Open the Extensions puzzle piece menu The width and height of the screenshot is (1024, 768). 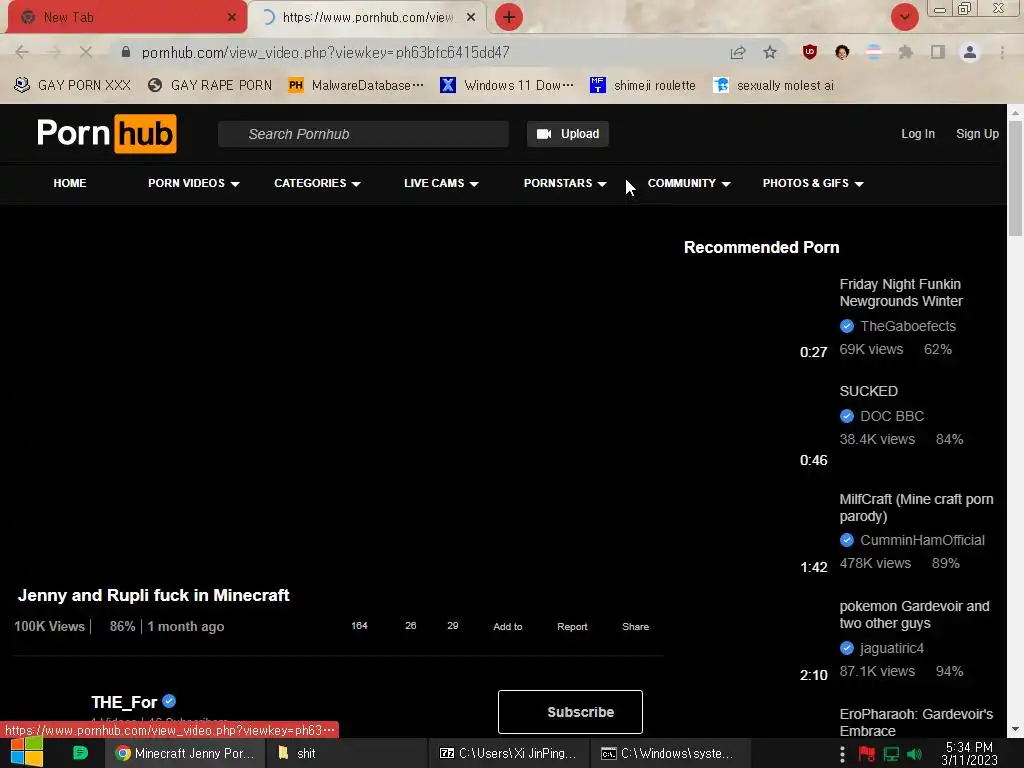point(906,52)
